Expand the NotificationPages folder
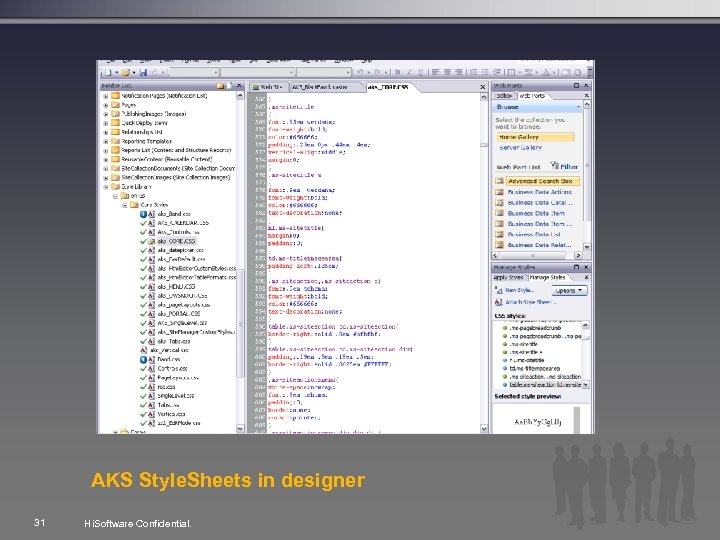Image resolution: width=720 pixels, height=540 pixels. (106, 96)
